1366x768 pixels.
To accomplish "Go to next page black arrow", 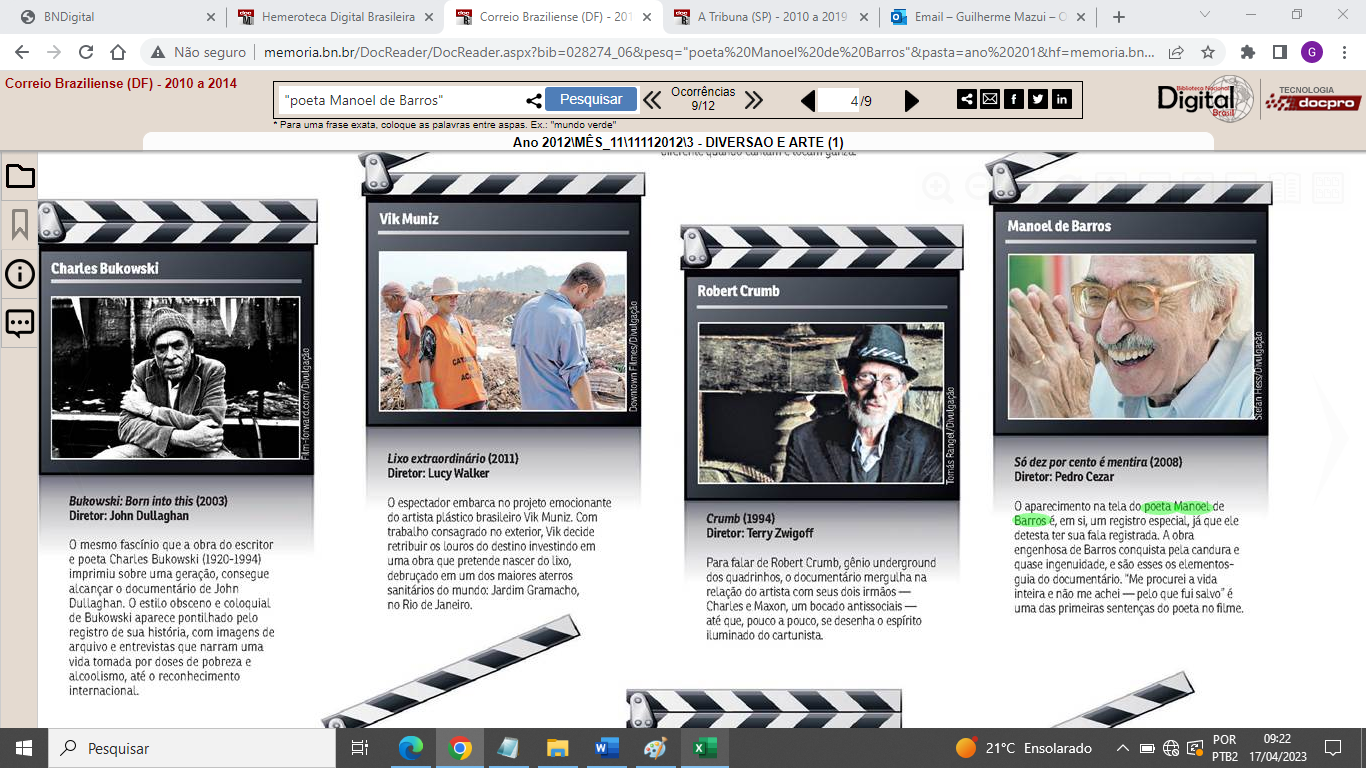I will (x=912, y=100).
